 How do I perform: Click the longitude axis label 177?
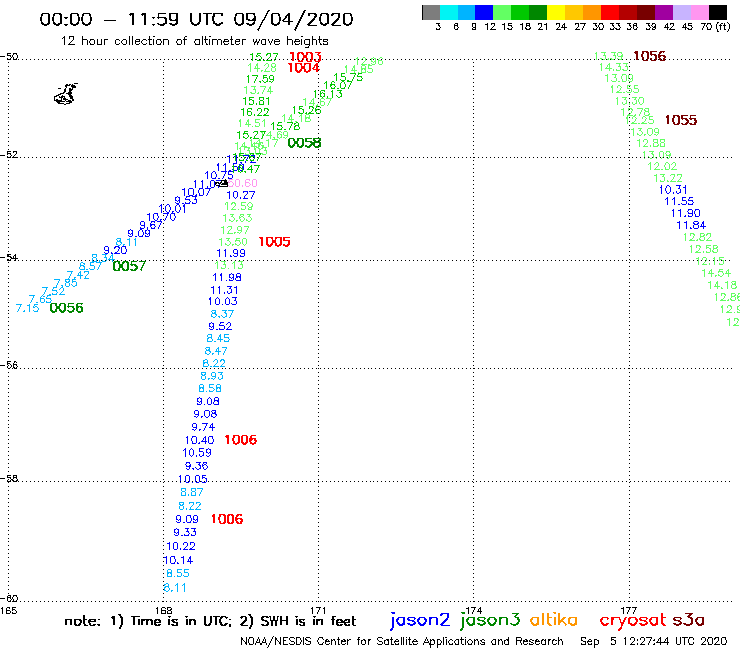629,610
